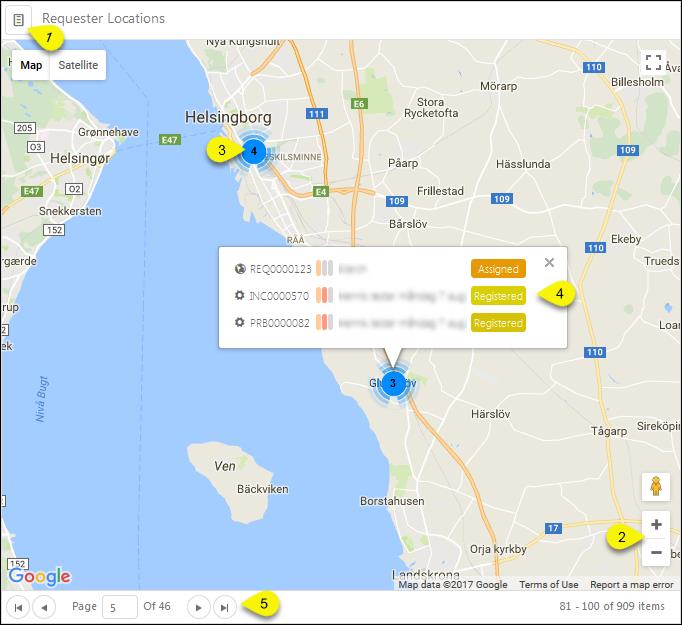682x625 pixels.
Task: Close the ticket info popup
Action: tap(549, 262)
